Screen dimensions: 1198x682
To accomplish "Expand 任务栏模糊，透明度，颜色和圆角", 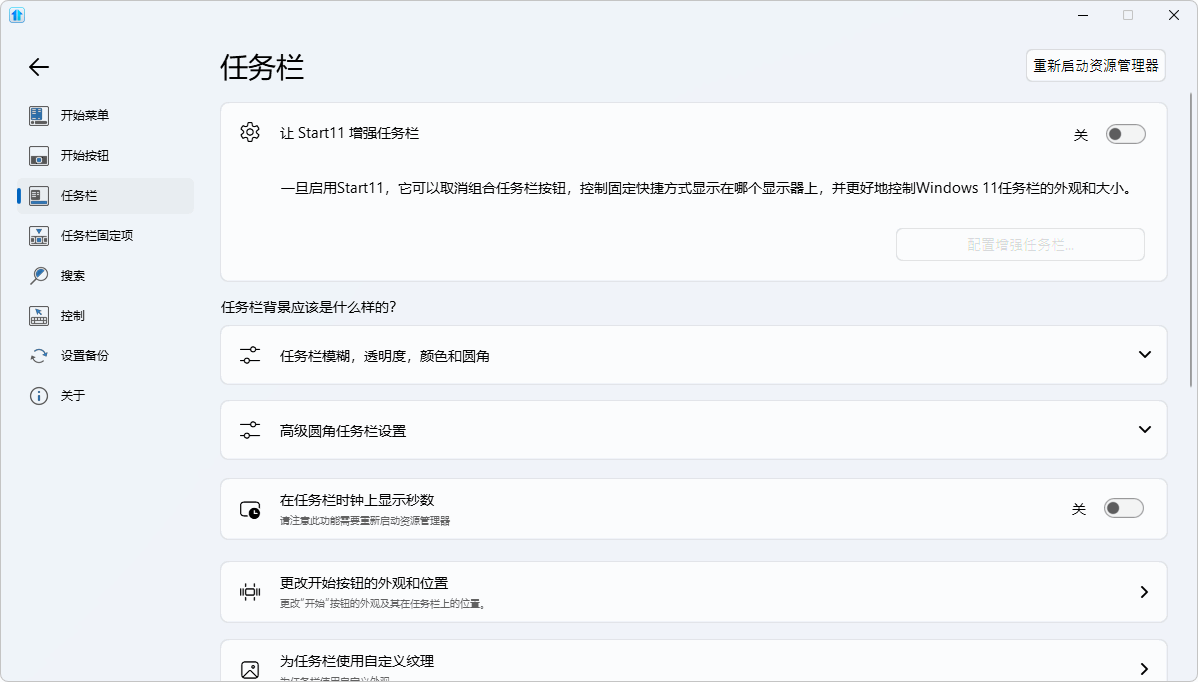I will tap(692, 354).
